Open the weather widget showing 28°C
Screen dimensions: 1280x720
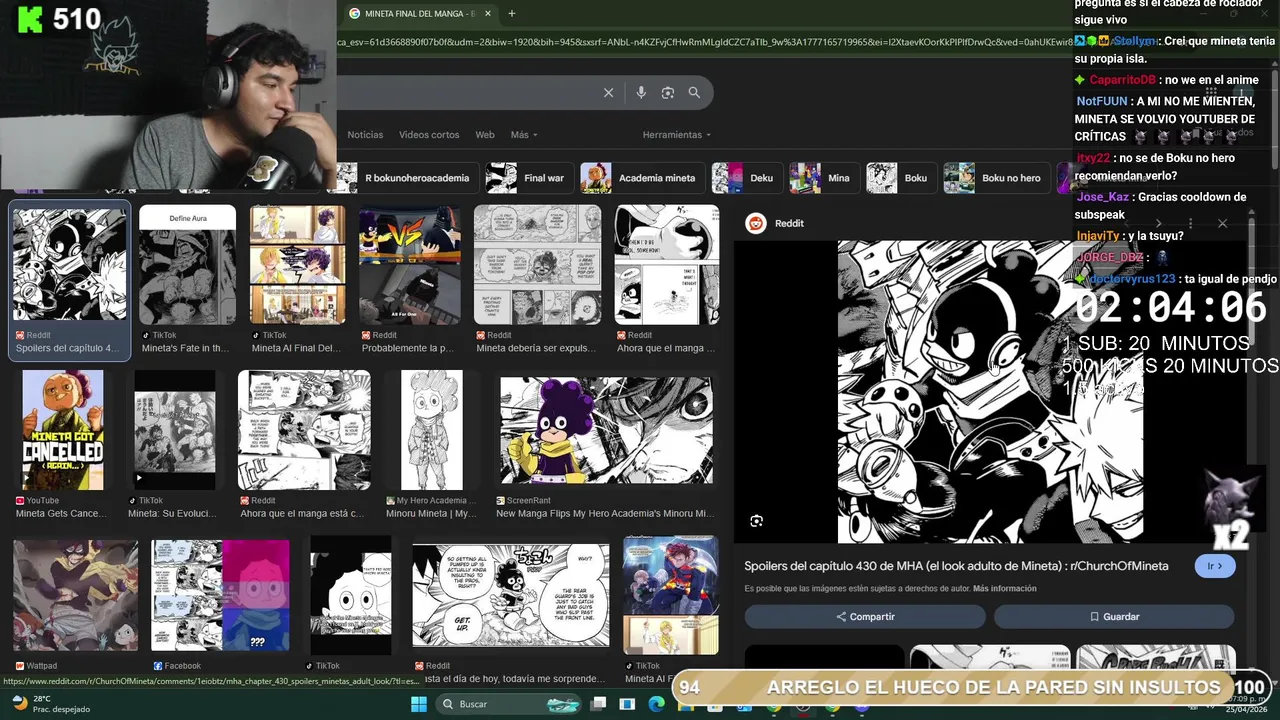(48, 704)
